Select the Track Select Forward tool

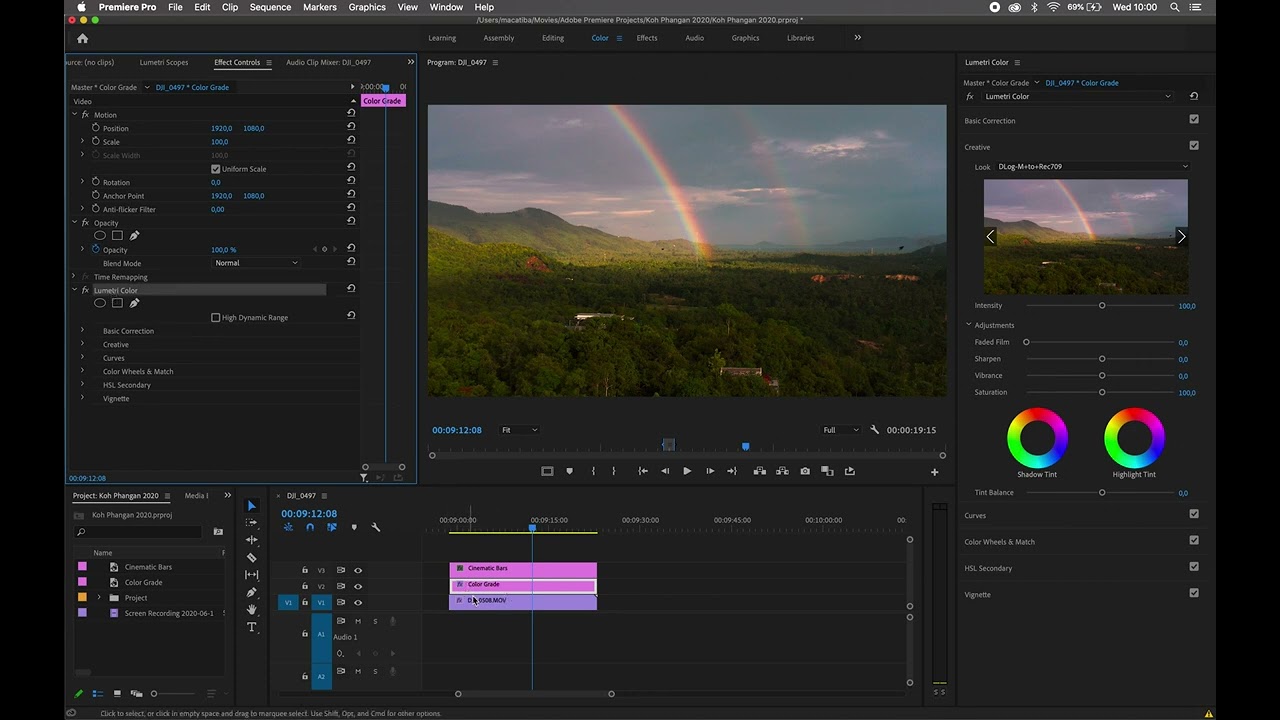tap(251, 521)
